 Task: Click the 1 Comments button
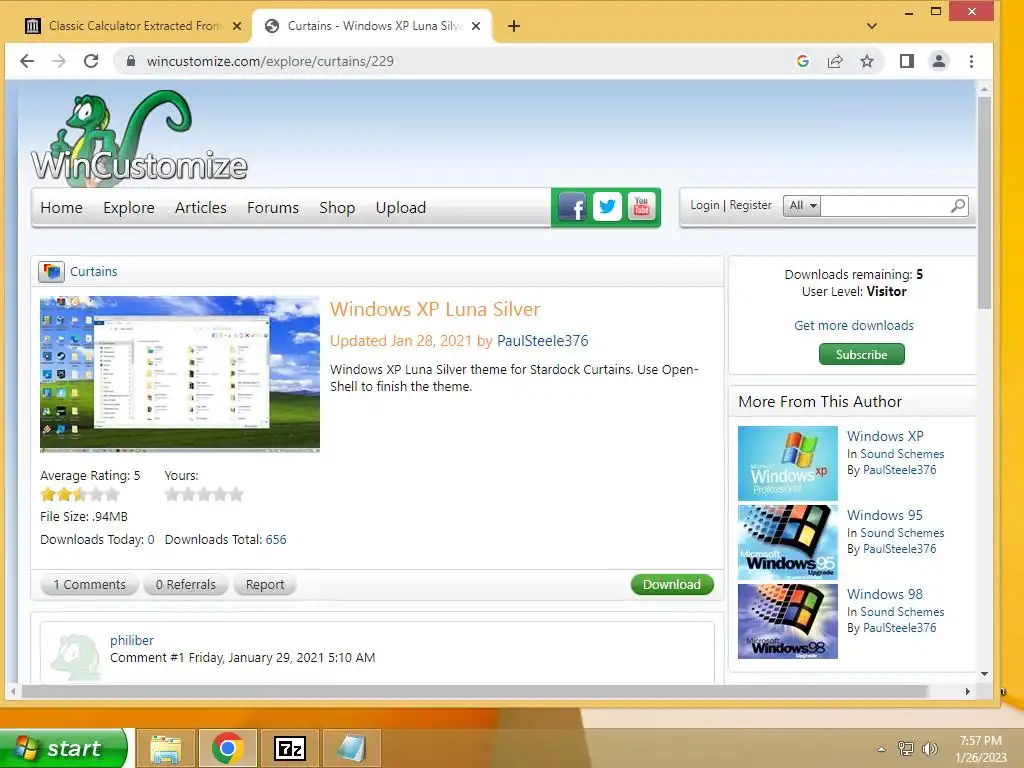coord(89,584)
